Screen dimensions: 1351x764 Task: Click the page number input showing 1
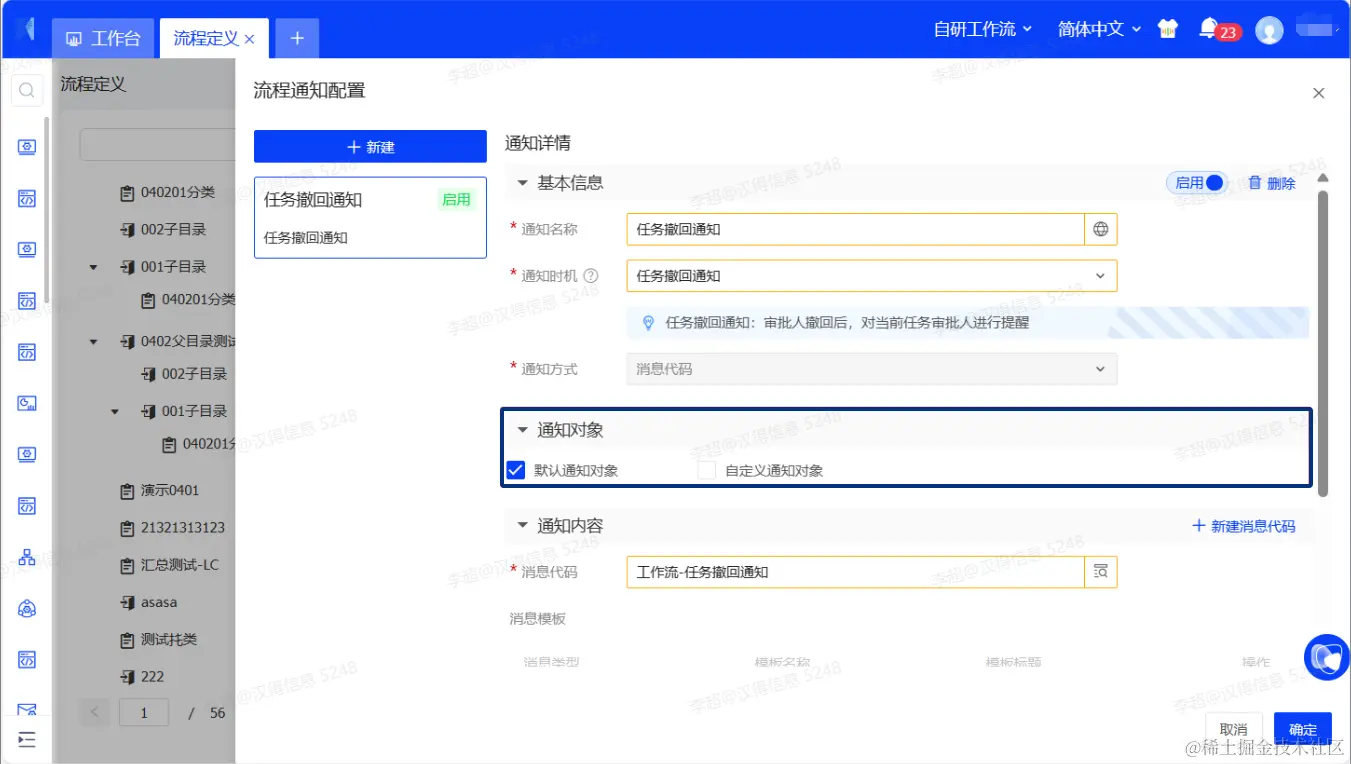point(144,713)
